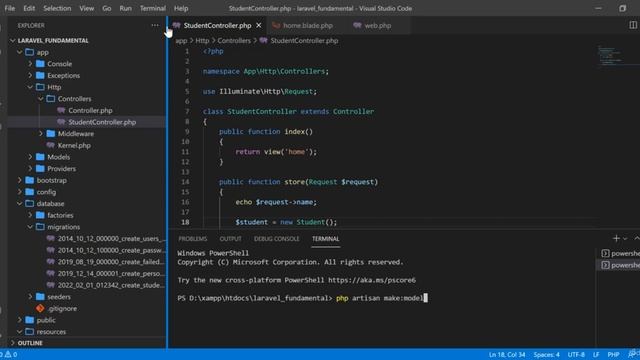Click Ln 18, Col 34 status entry
Screen dimensions: 640x360
(x=507, y=354)
